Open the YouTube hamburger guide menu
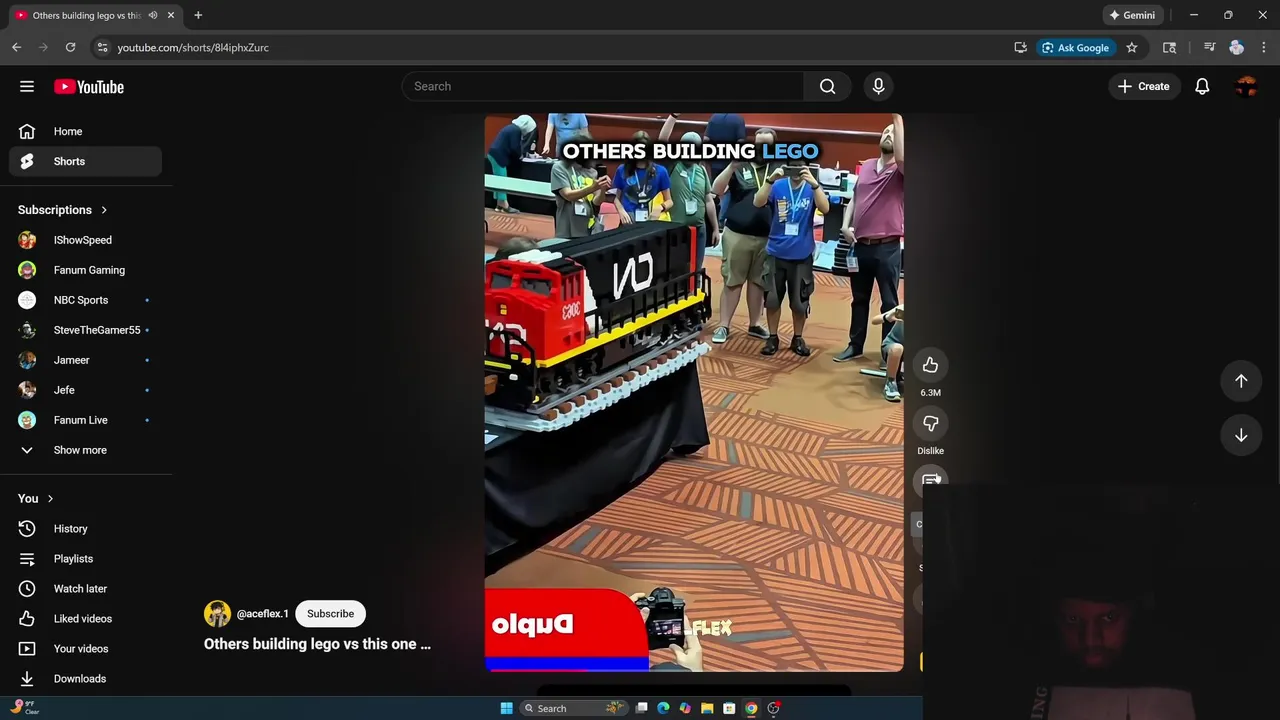This screenshot has height=720, width=1280. point(27,87)
